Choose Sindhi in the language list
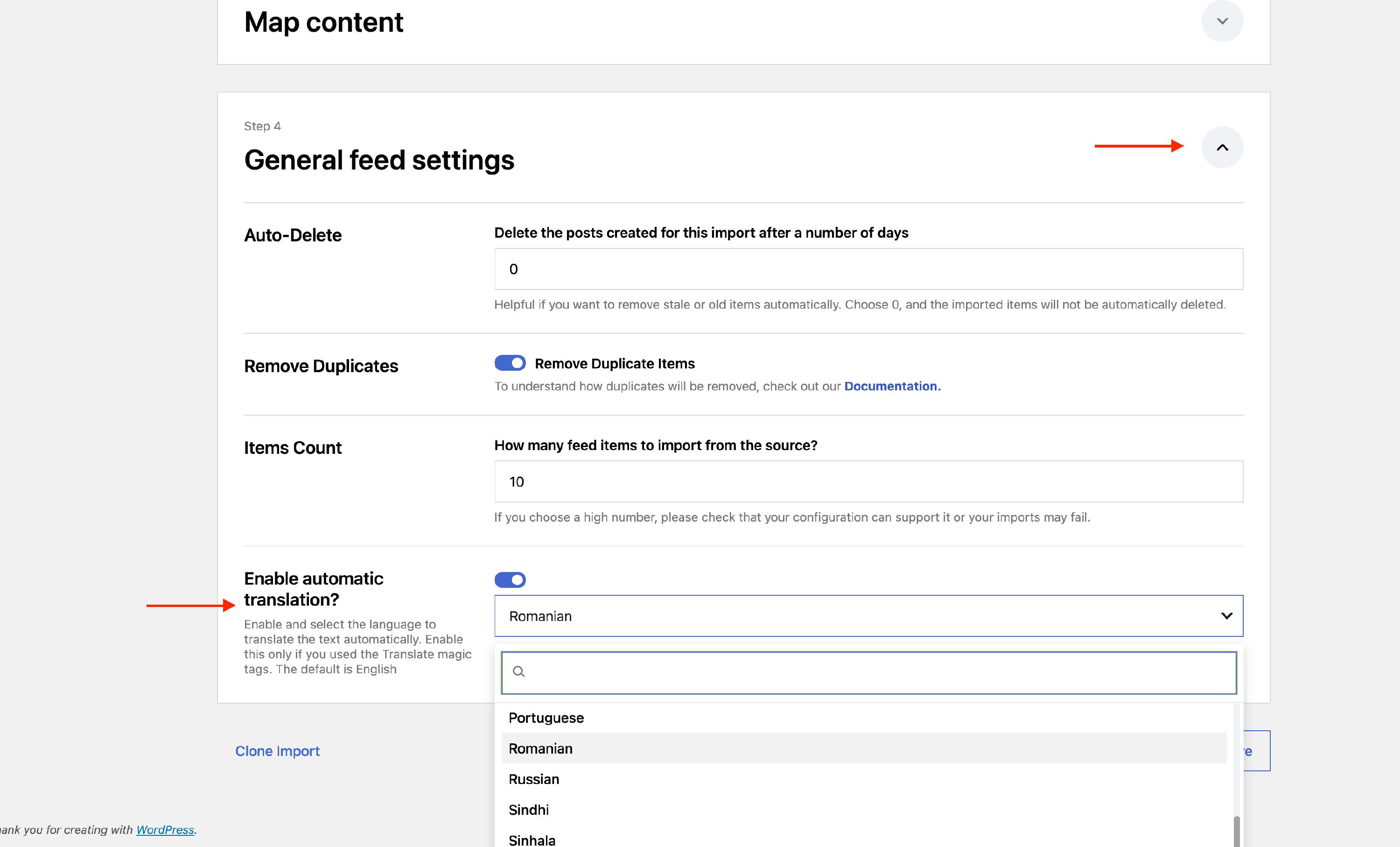The height and width of the screenshot is (847, 1400). (528, 810)
